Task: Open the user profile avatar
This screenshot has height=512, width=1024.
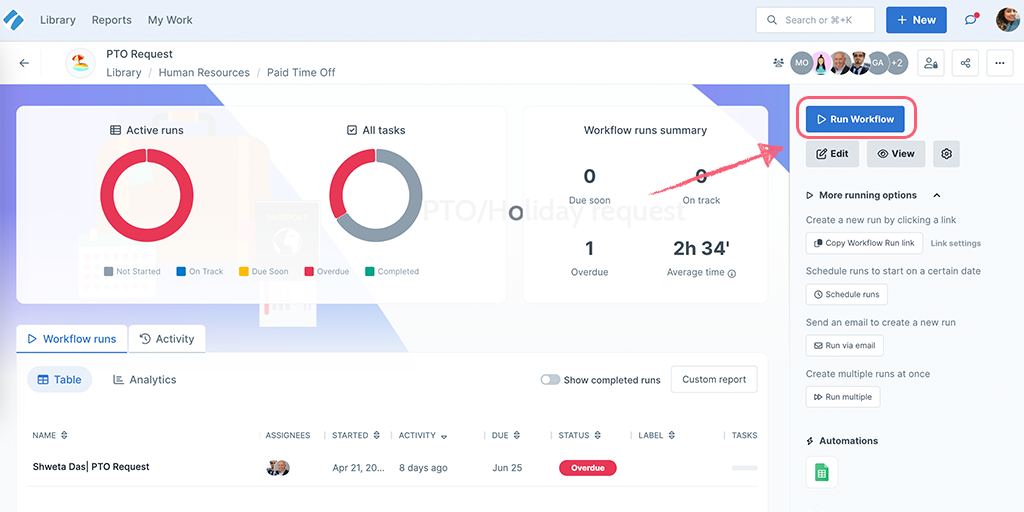Action: [x=1008, y=20]
